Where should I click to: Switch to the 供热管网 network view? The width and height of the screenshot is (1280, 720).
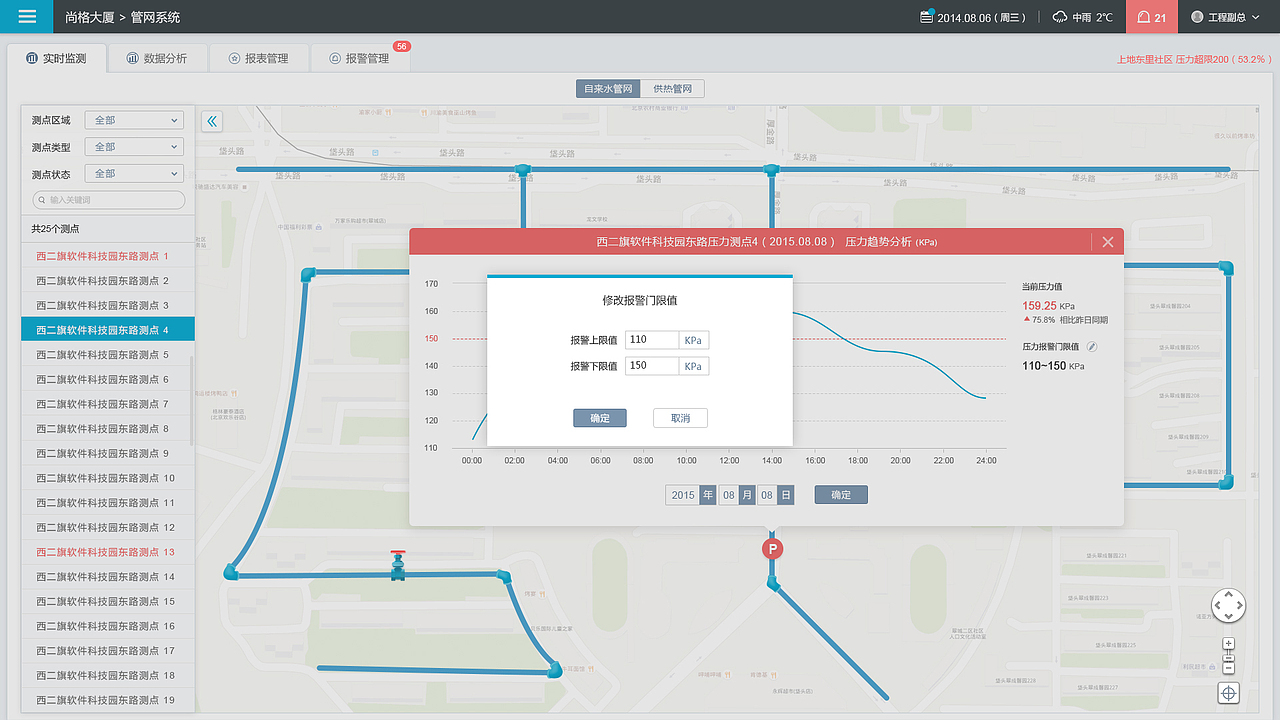(672, 89)
